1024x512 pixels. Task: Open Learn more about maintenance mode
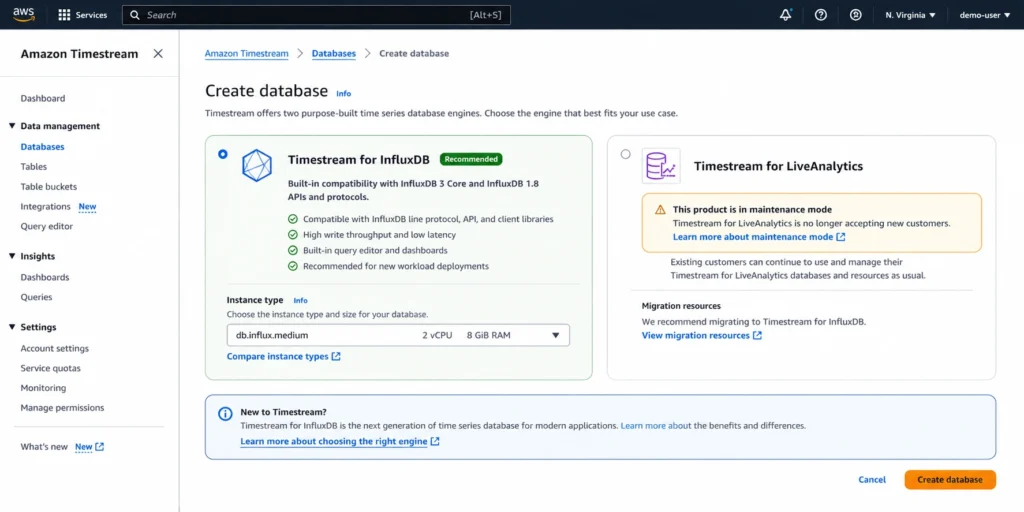tap(753, 237)
